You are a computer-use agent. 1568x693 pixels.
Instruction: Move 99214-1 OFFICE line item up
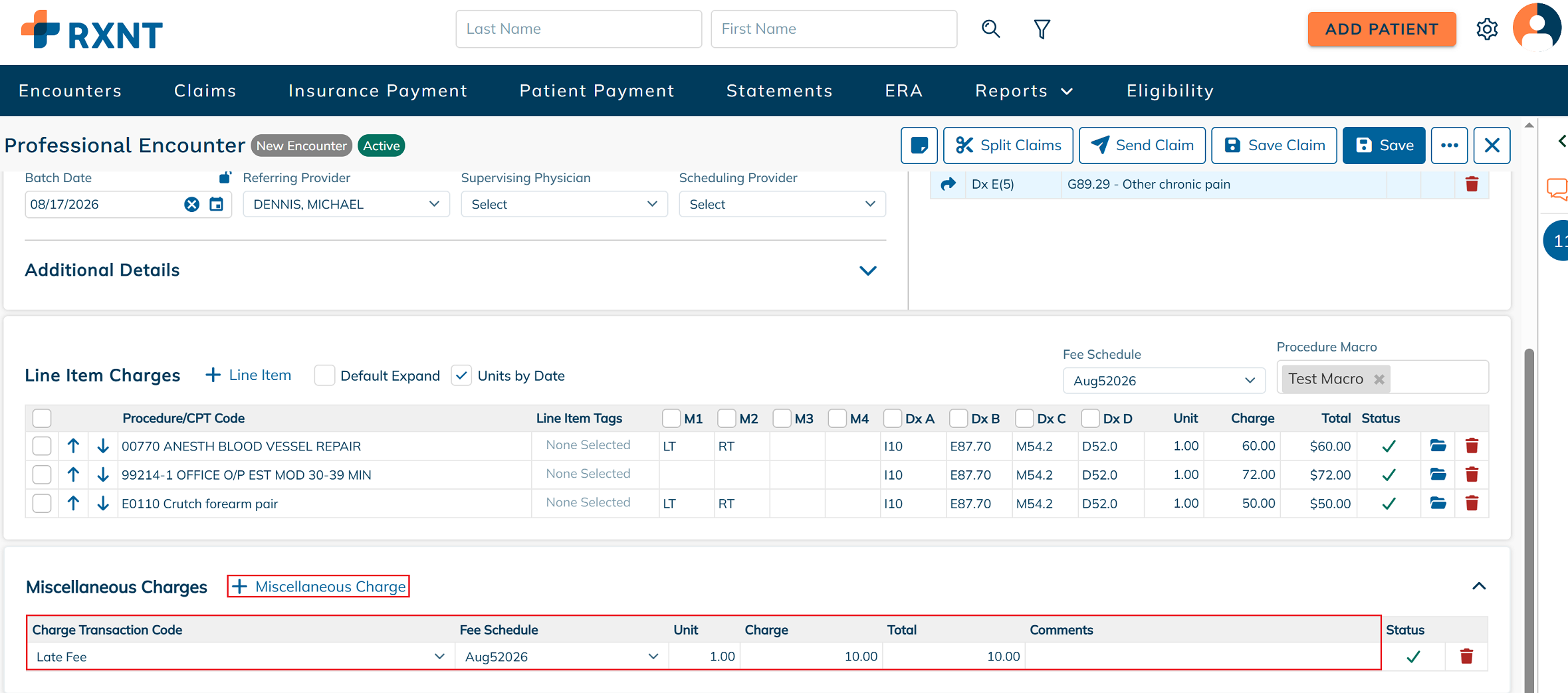pos(73,474)
